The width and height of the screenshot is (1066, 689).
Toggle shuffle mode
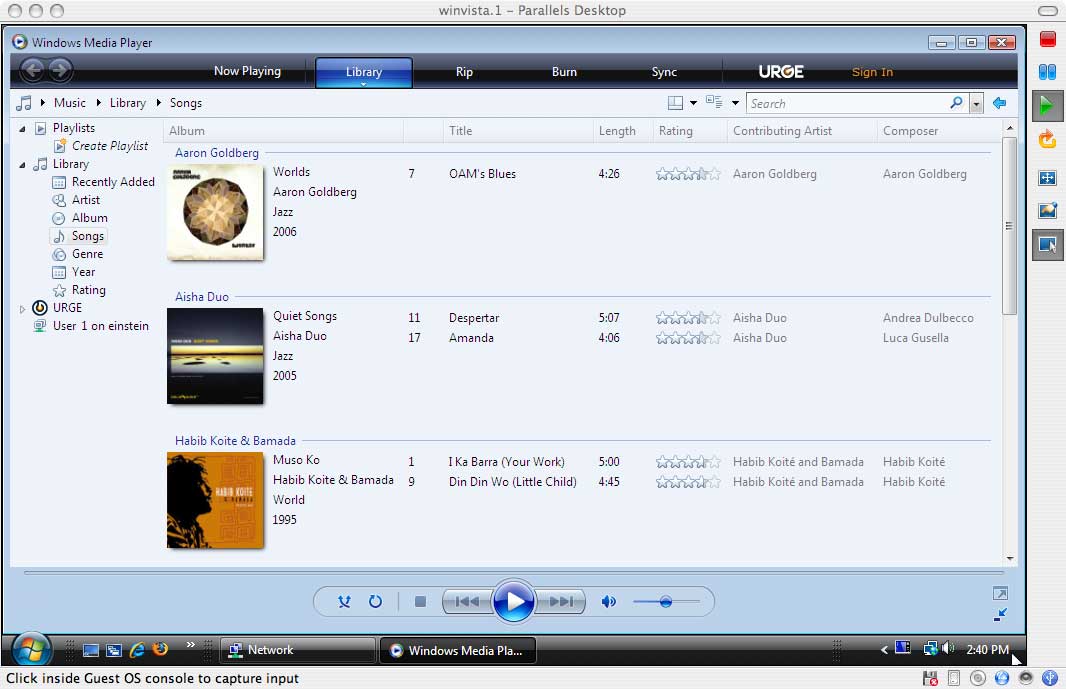[344, 602]
